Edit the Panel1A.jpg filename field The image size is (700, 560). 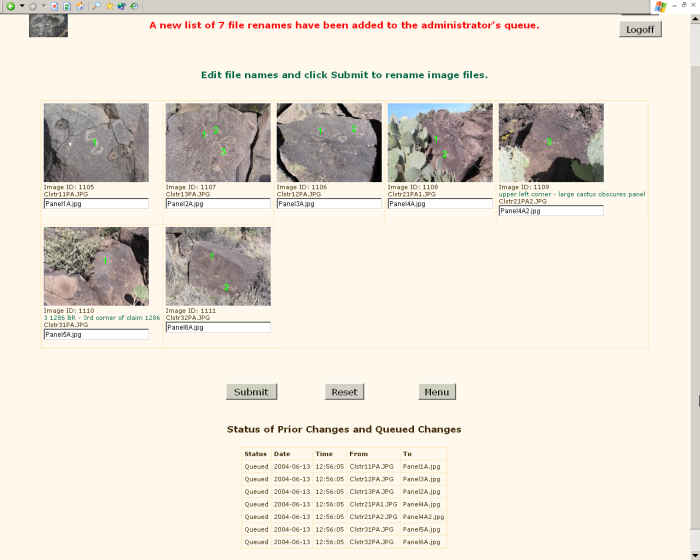96,203
